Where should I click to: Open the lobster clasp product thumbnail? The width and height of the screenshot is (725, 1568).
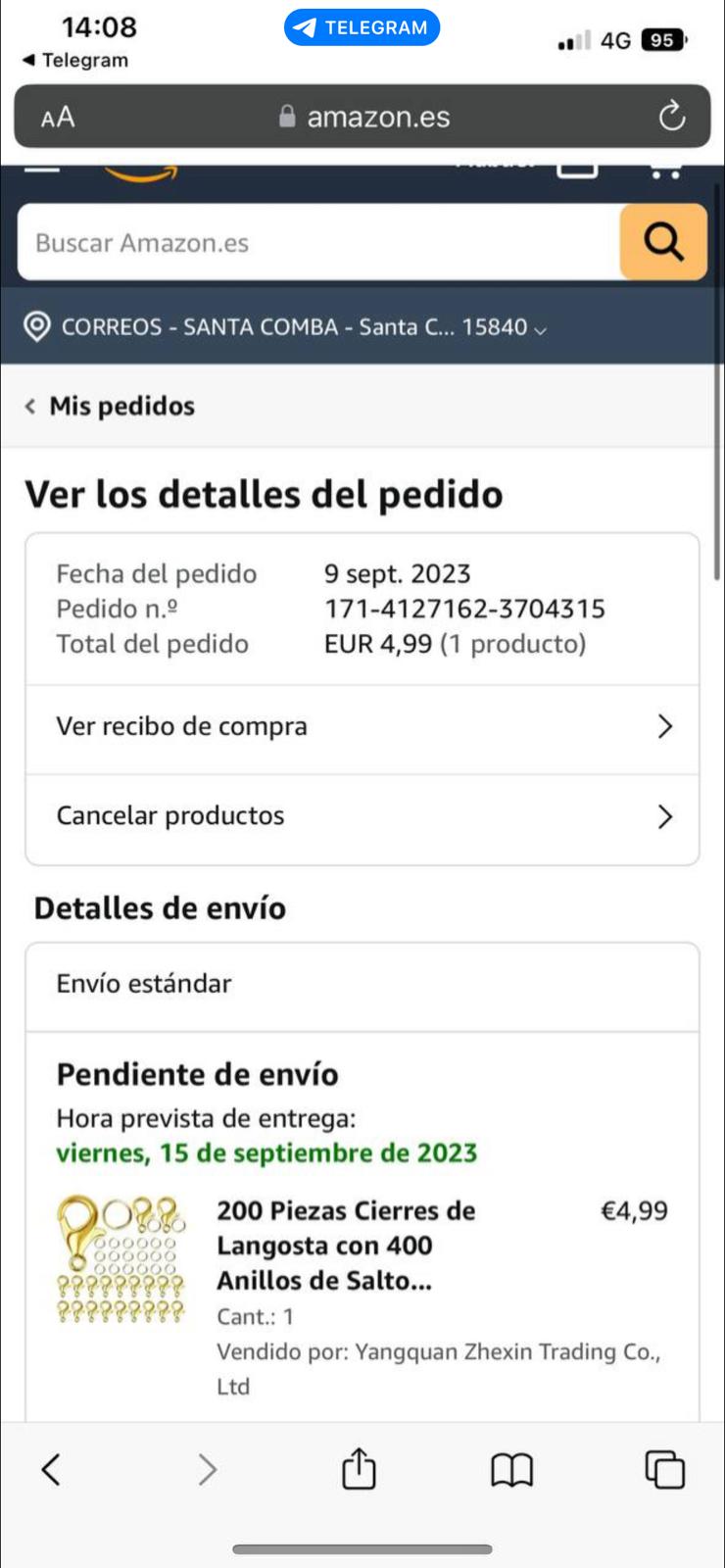(121, 1261)
